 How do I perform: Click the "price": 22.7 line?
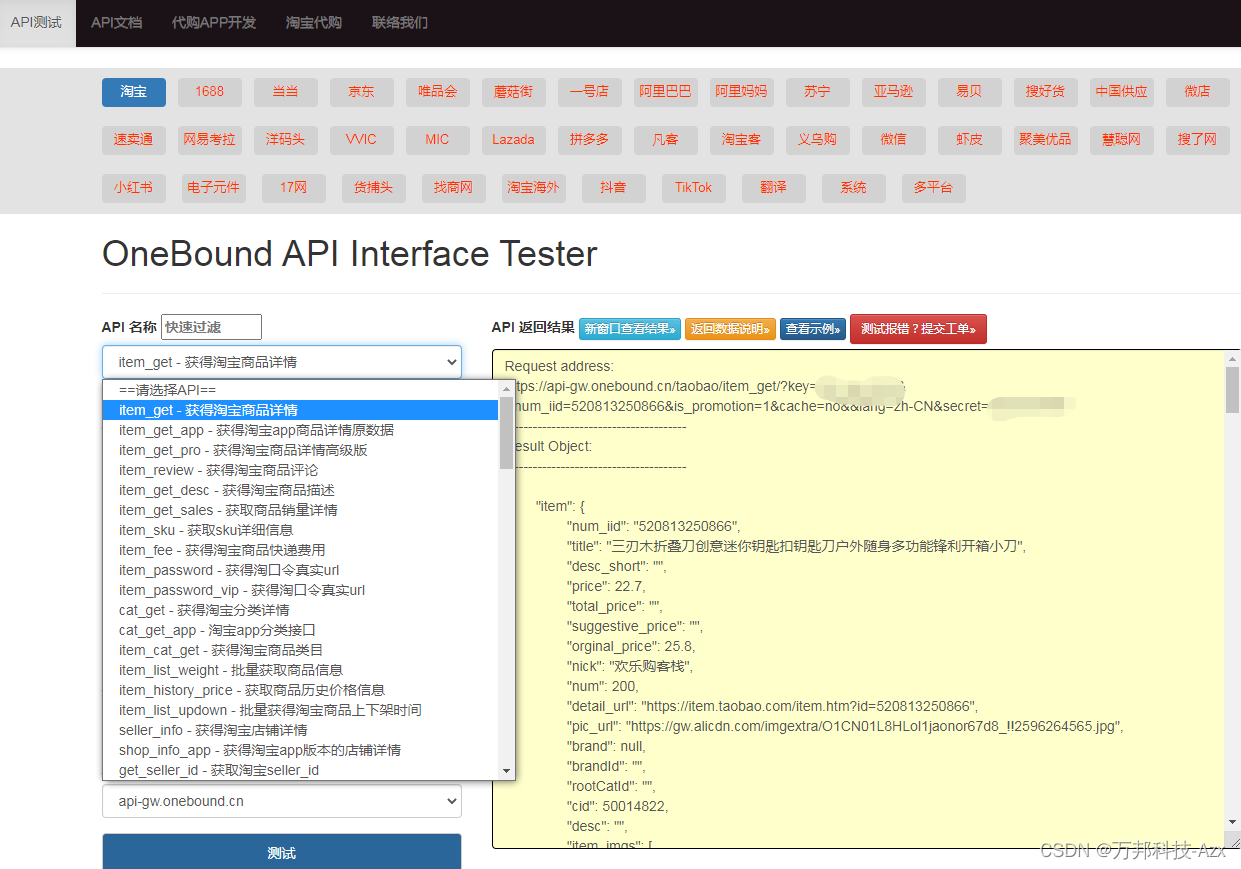(x=606, y=586)
